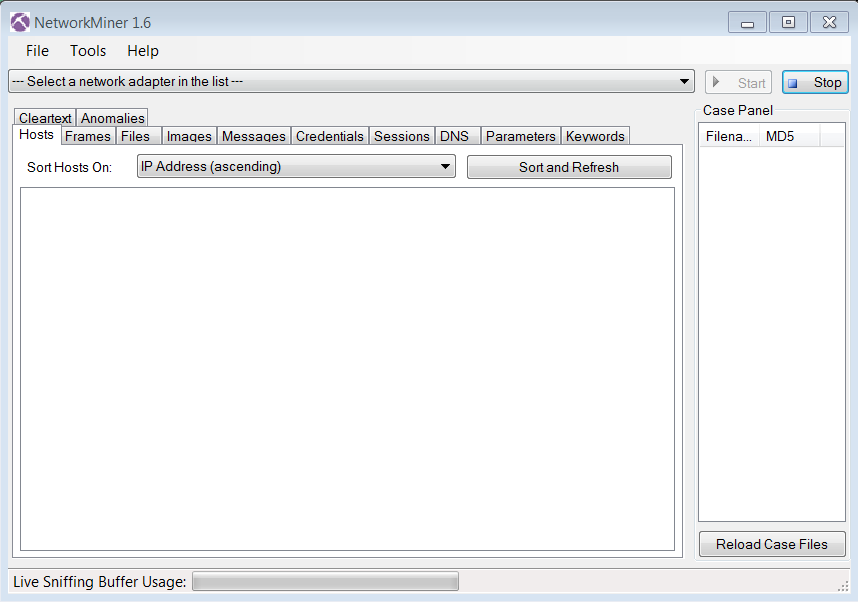Switch to the Keywords tab
Image resolution: width=858 pixels, height=602 pixels.
tap(595, 136)
